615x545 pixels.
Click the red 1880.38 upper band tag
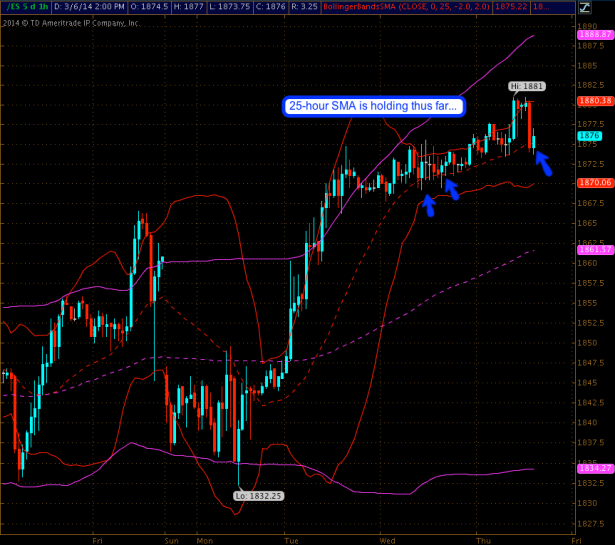594,101
